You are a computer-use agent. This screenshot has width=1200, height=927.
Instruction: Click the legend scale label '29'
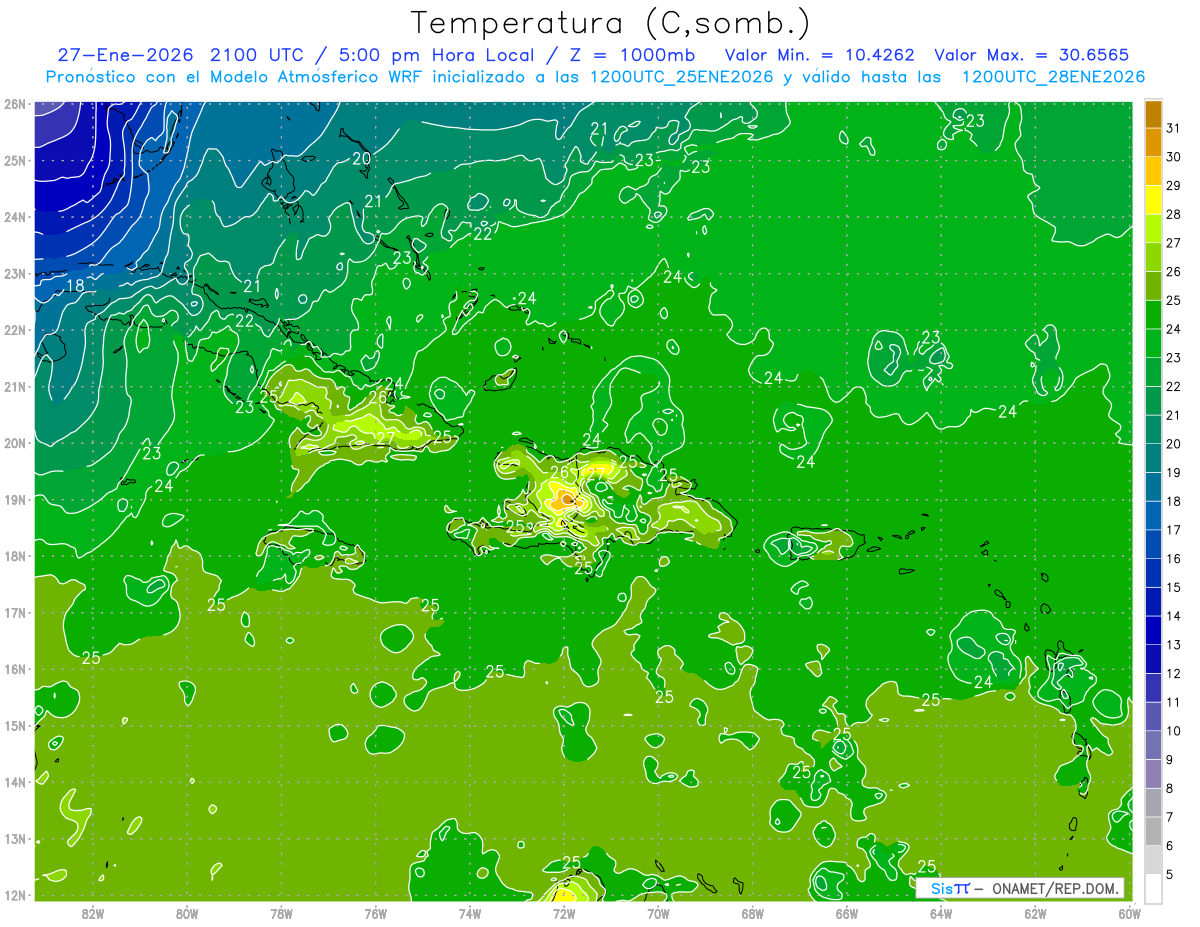tap(1174, 185)
